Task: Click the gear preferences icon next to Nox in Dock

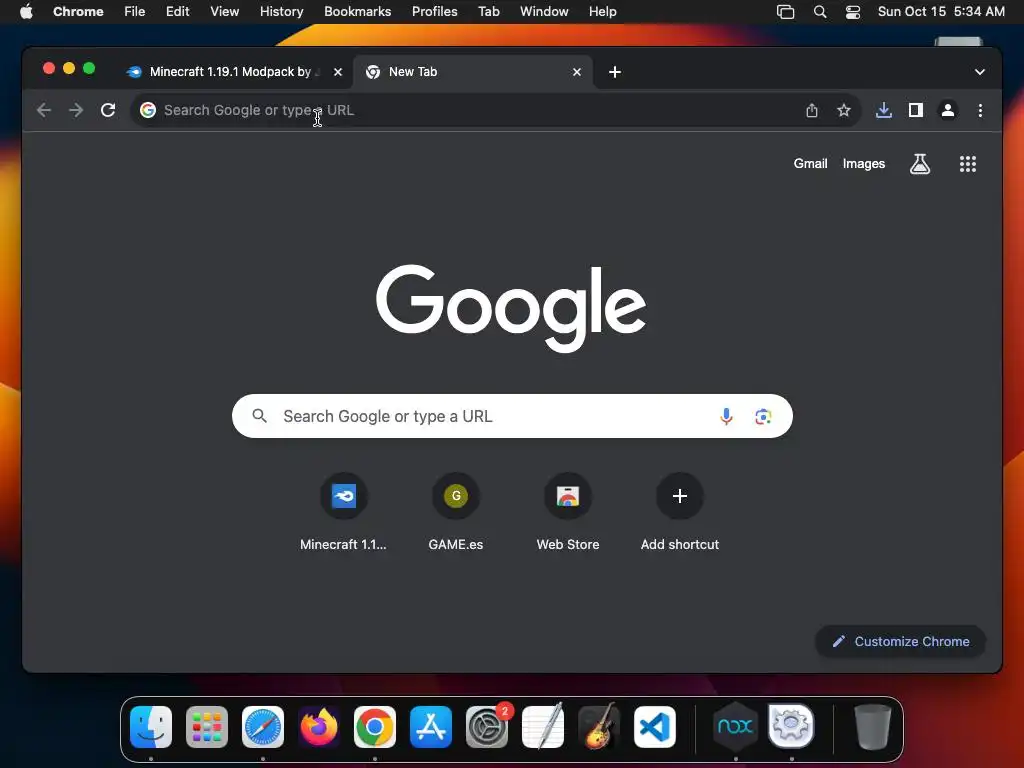Action: pyautogui.click(x=791, y=726)
